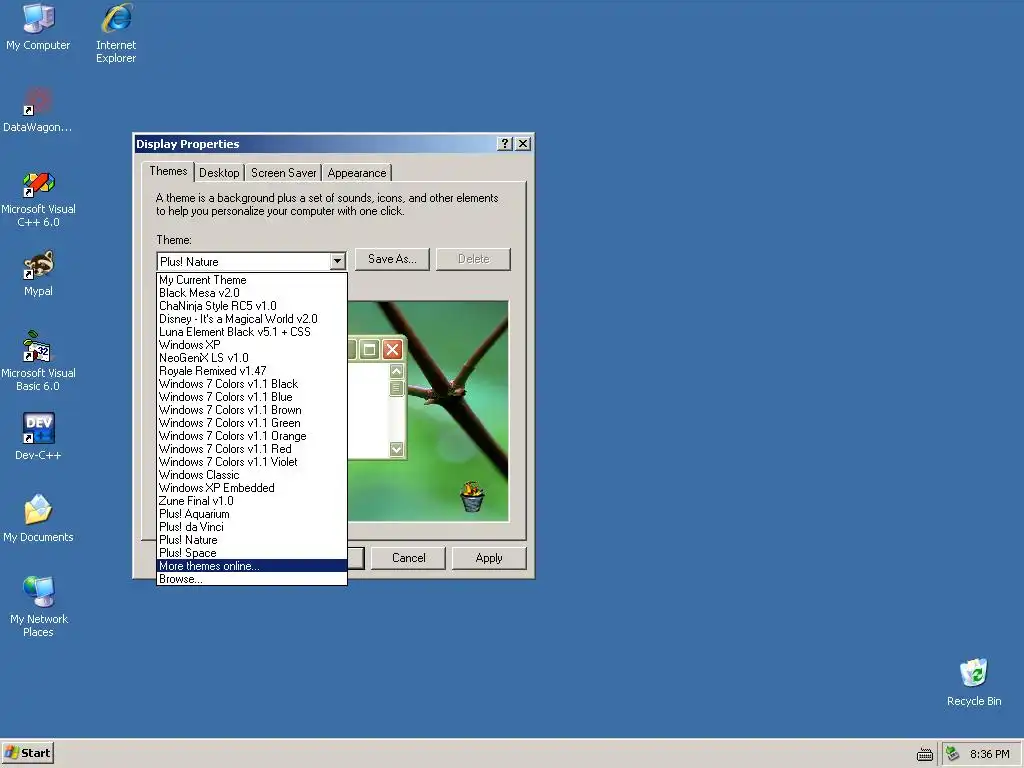Viewport: 1024px width, 768px height.
Task: Choose ChaNinja Style RC5 v1.0 theme
Action: (x=251, y=306)
